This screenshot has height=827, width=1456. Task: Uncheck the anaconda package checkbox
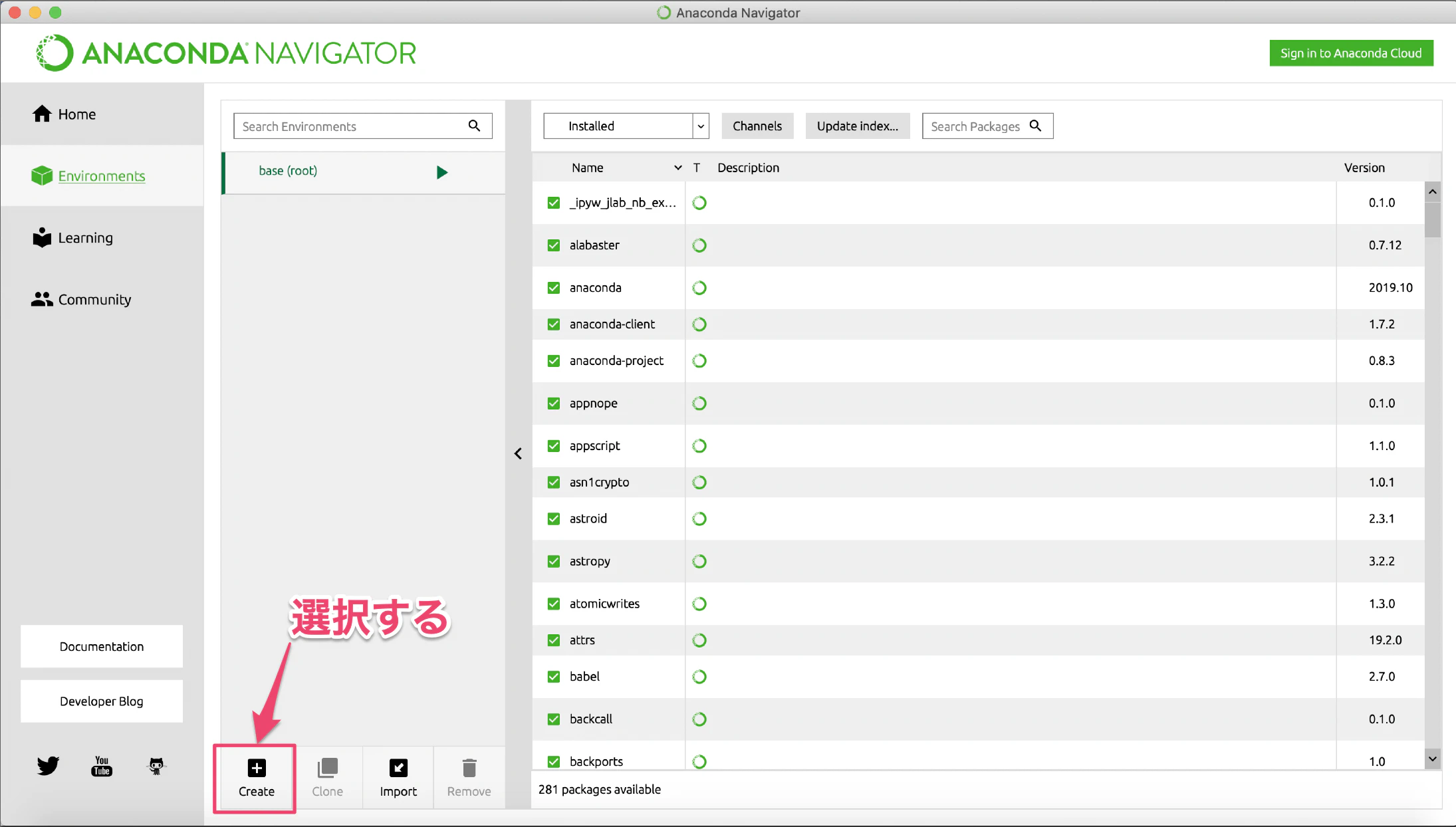click(554, 288)
